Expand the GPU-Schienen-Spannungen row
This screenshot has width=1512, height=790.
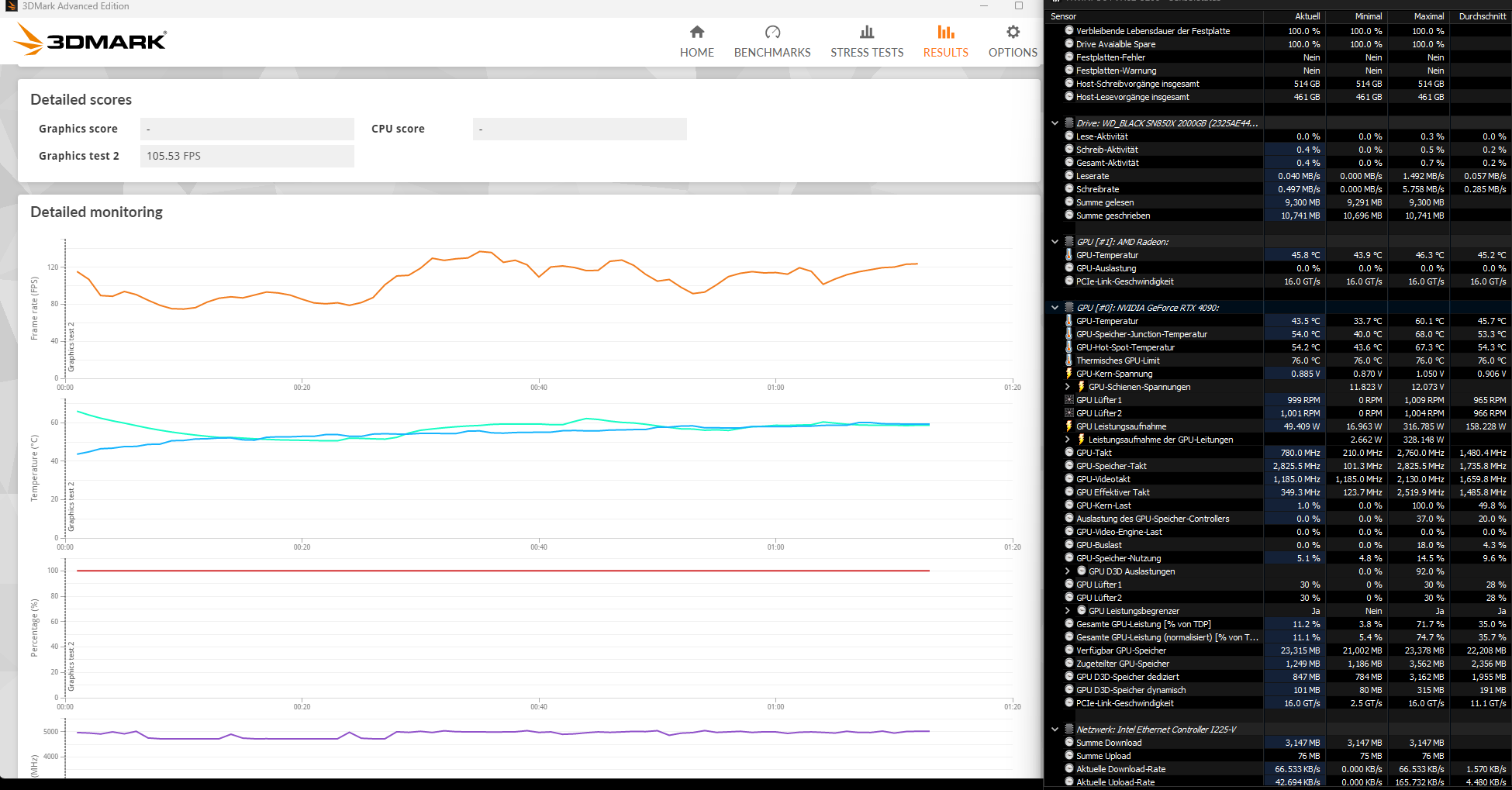[1068, 386]
